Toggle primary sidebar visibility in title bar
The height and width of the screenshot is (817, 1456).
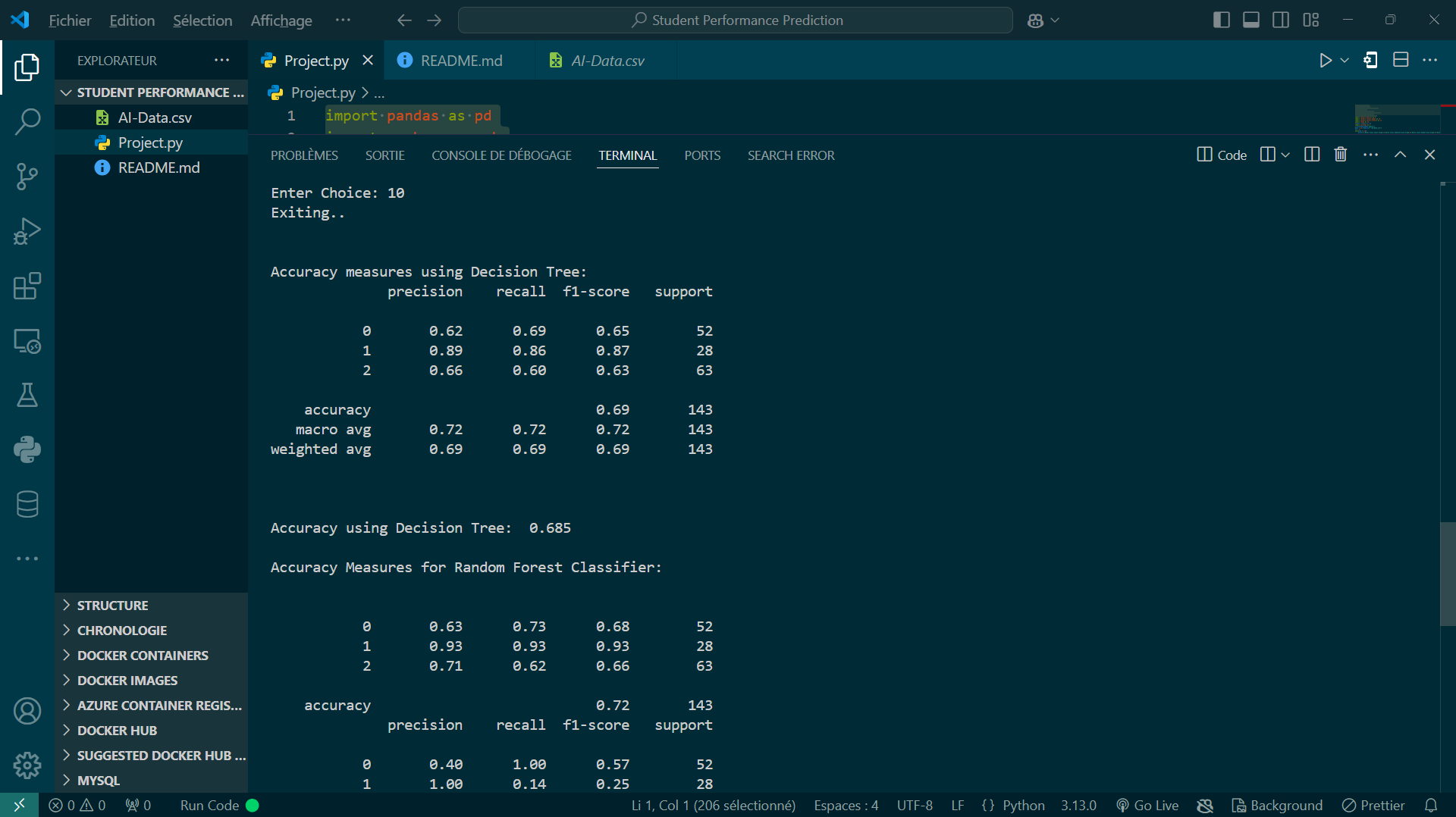coord(1221,20)
